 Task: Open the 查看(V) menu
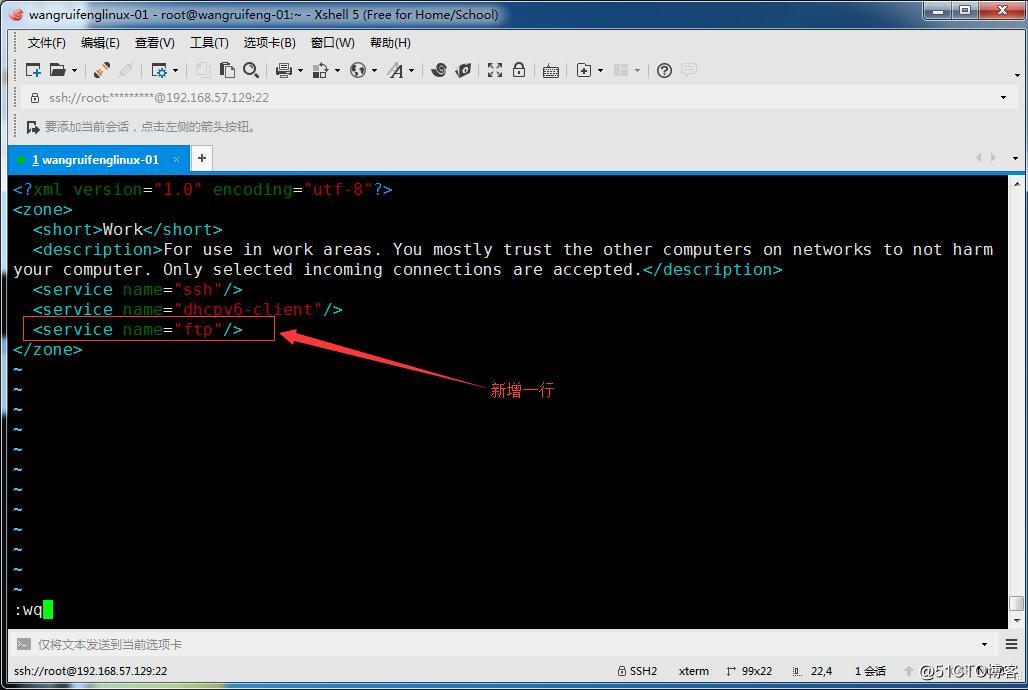[x=155, y=43]
